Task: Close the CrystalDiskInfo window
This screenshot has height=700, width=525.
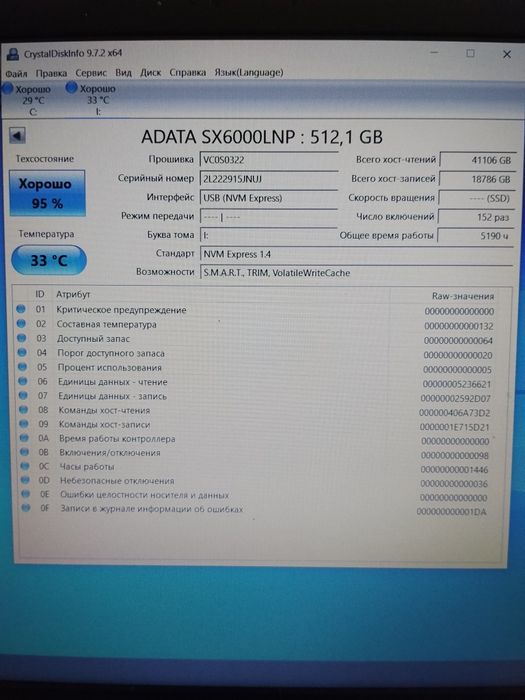Action: [507, 54]
